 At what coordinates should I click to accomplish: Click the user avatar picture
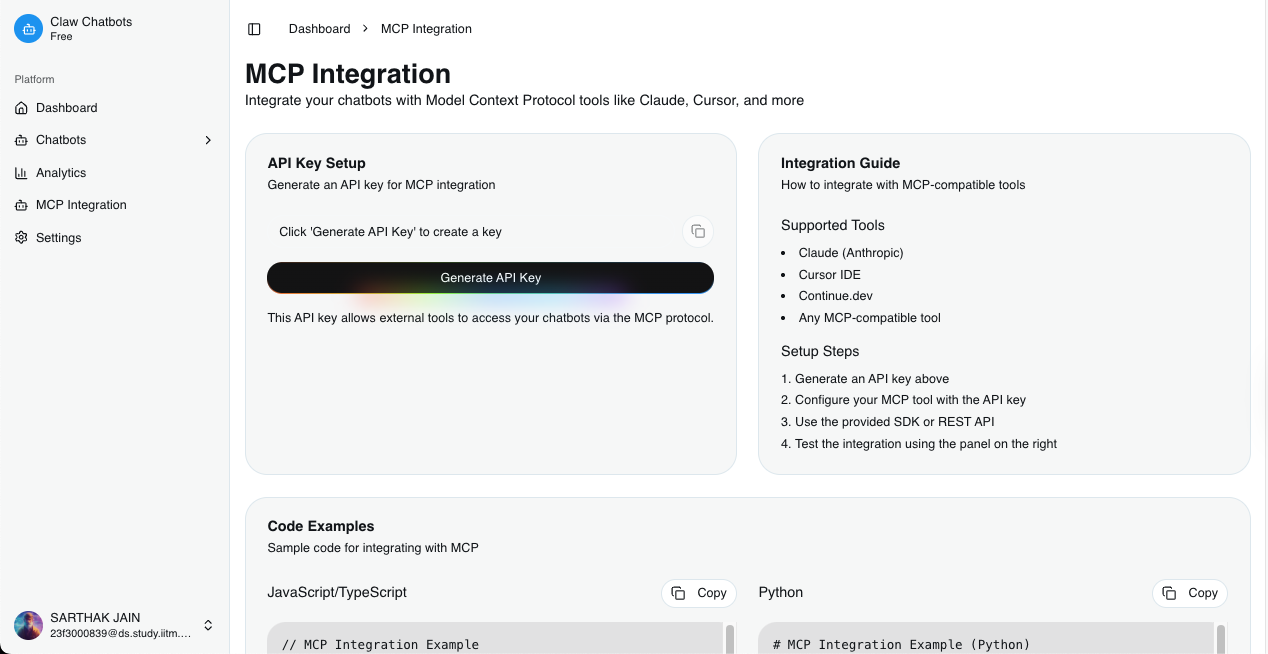coord(28,625)
